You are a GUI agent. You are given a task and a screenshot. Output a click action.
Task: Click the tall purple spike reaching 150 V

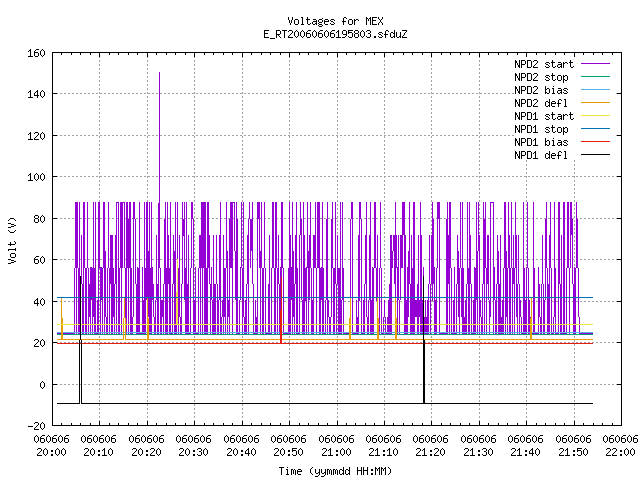pos(159,137)
